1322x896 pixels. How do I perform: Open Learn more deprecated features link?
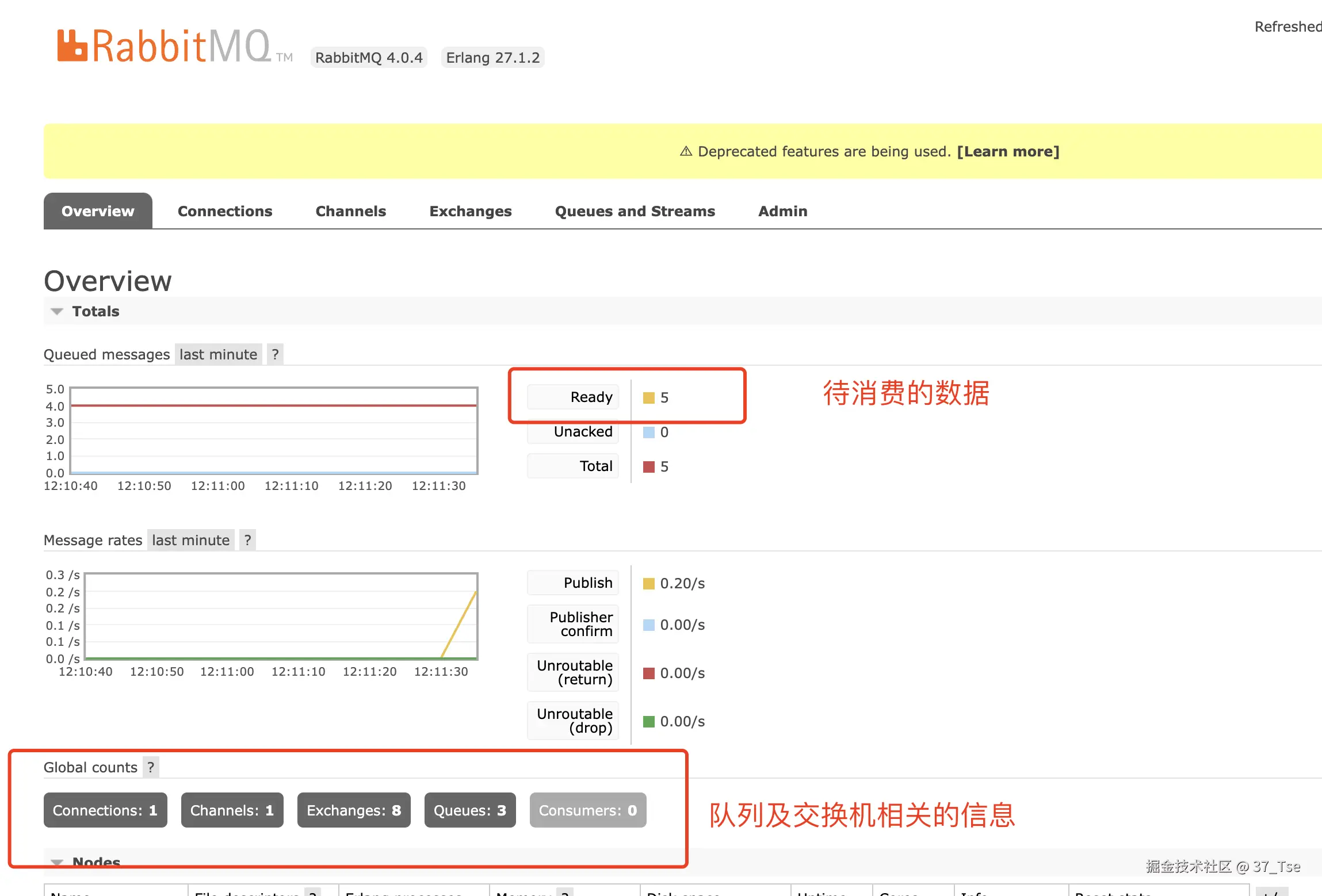tap(1008, 151)
